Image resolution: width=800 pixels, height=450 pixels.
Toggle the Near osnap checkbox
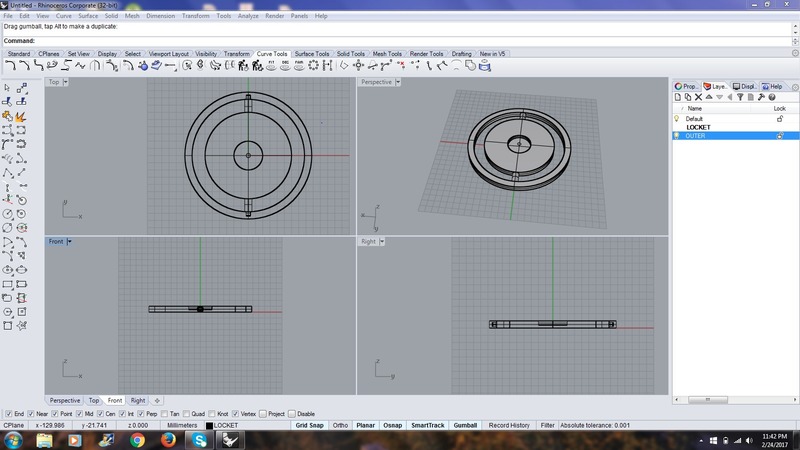coord(31,414)
